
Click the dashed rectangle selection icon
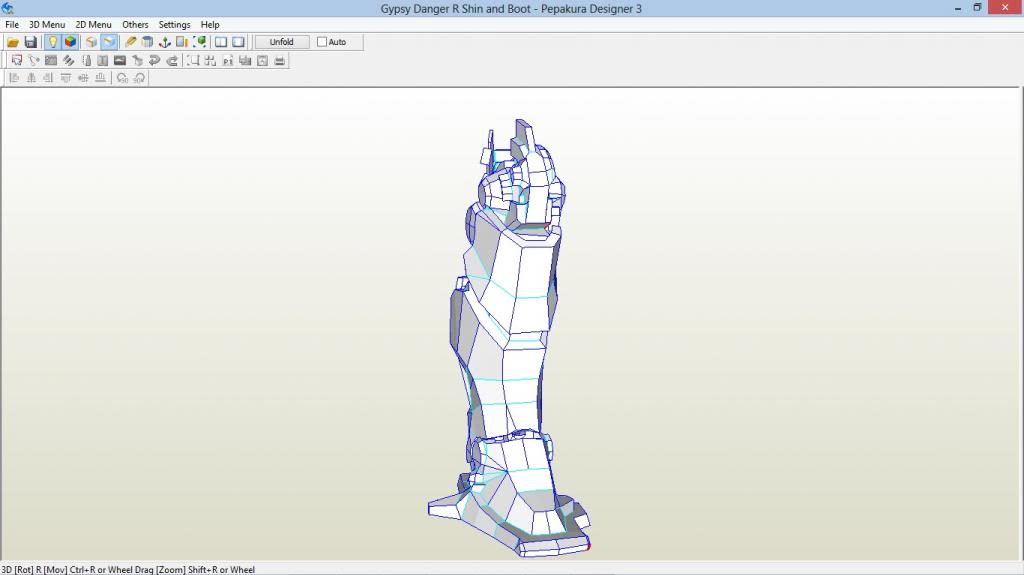pyautogui.click(x=193, y=61)
